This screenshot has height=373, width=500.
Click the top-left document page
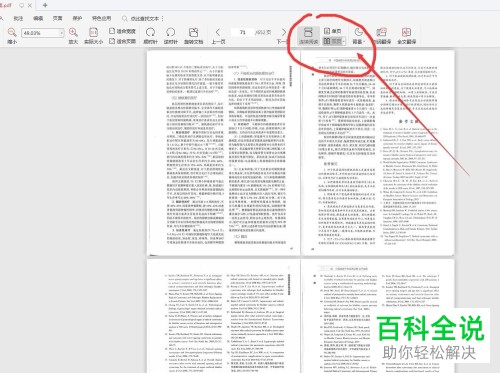click(x=223, y=153)
